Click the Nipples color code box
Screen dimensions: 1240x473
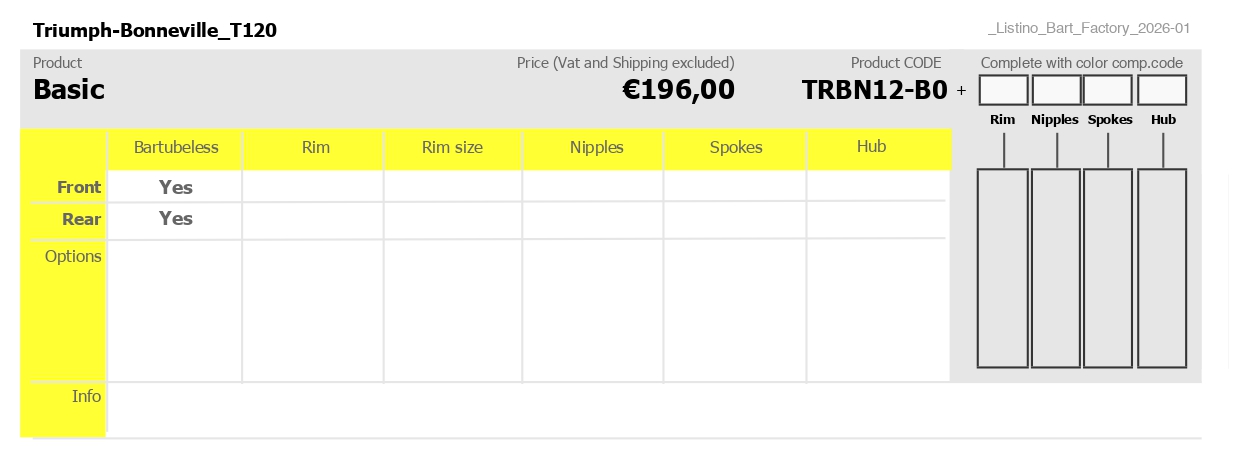click(x=1056, y=90)
